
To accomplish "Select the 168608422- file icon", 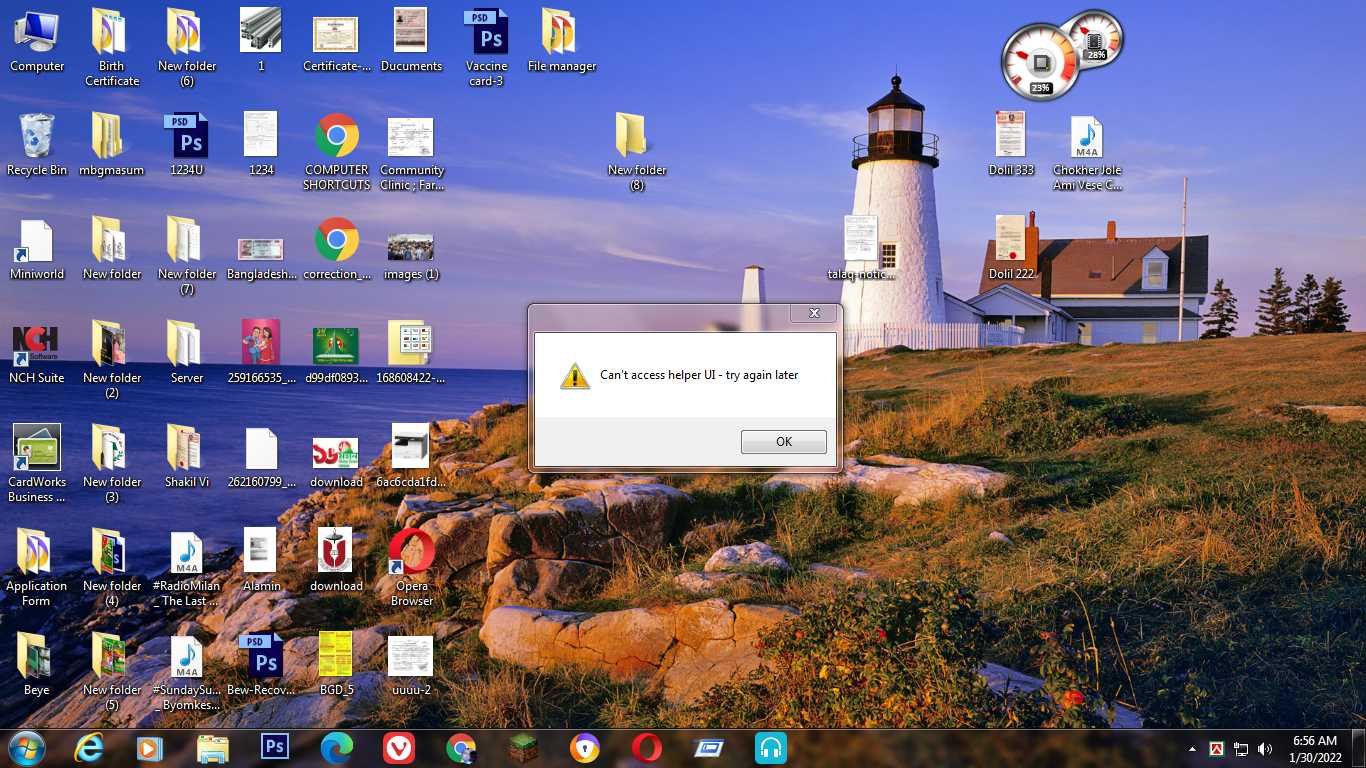I will pos(411,352).
